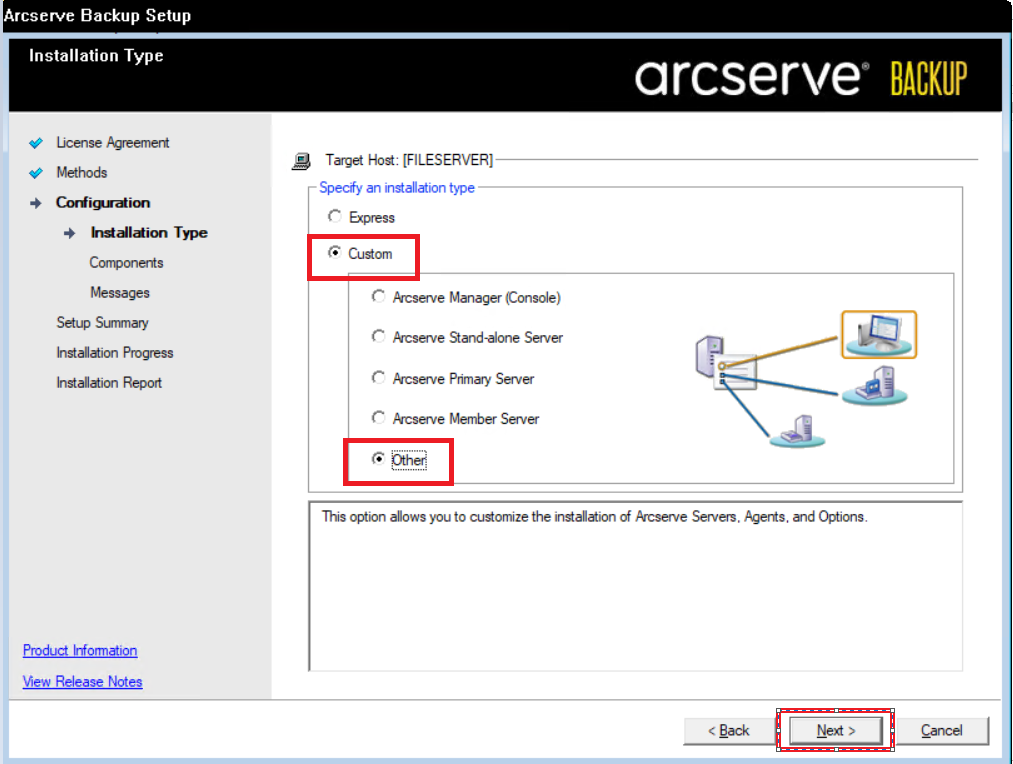Viewport: 1013px width, 764px height.
Task: Choose Arcserve Member Server option
Action: coord(379,418)
